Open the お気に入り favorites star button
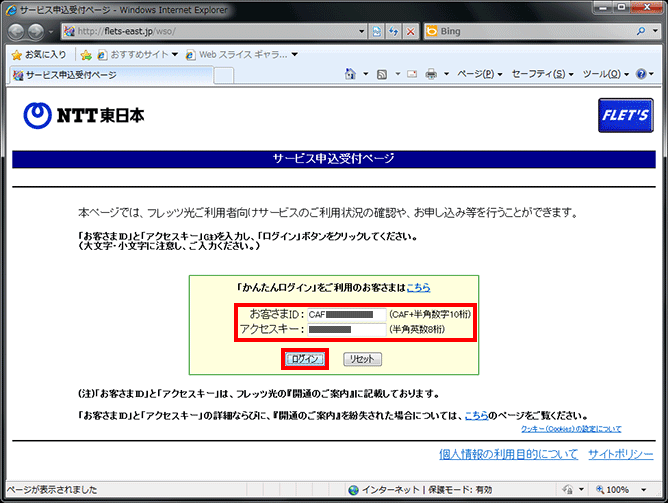Viewport: 668px width, 503px height. [39, 55]
